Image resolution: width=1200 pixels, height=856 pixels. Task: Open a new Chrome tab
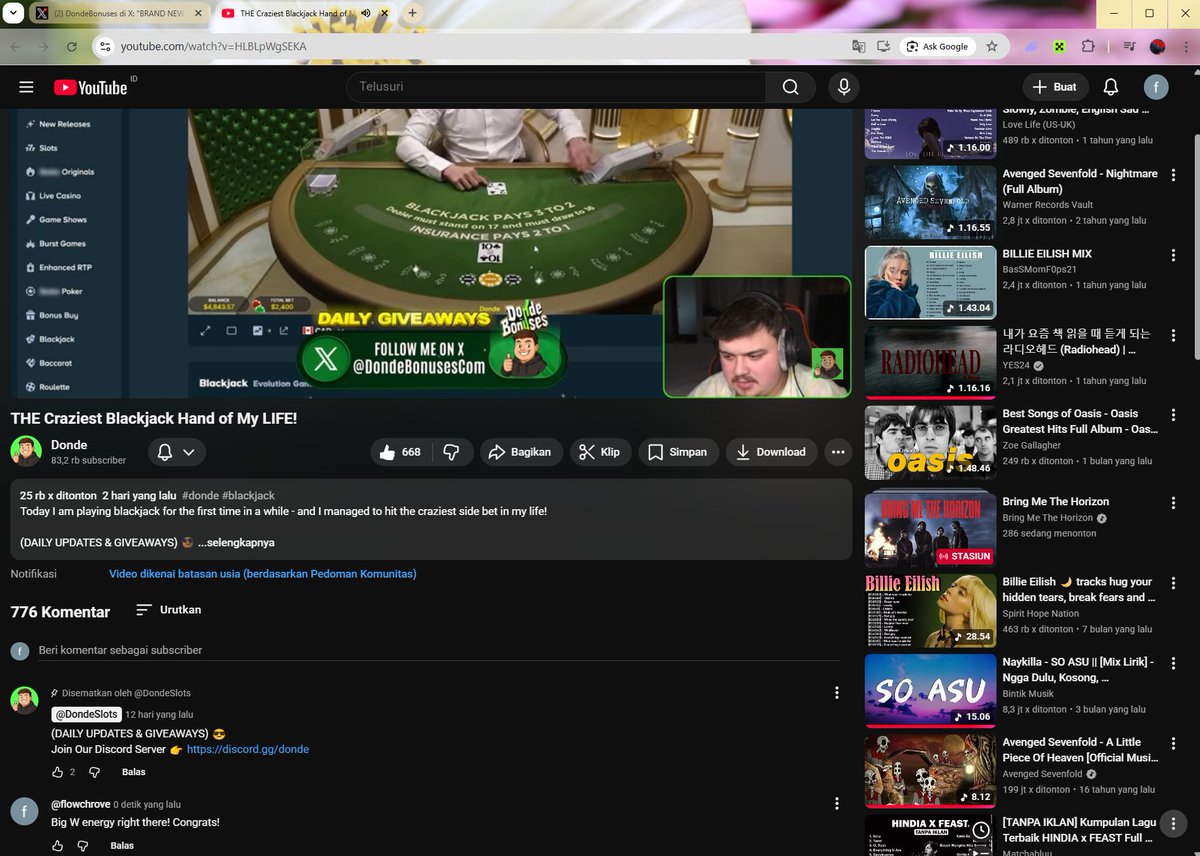412,13
